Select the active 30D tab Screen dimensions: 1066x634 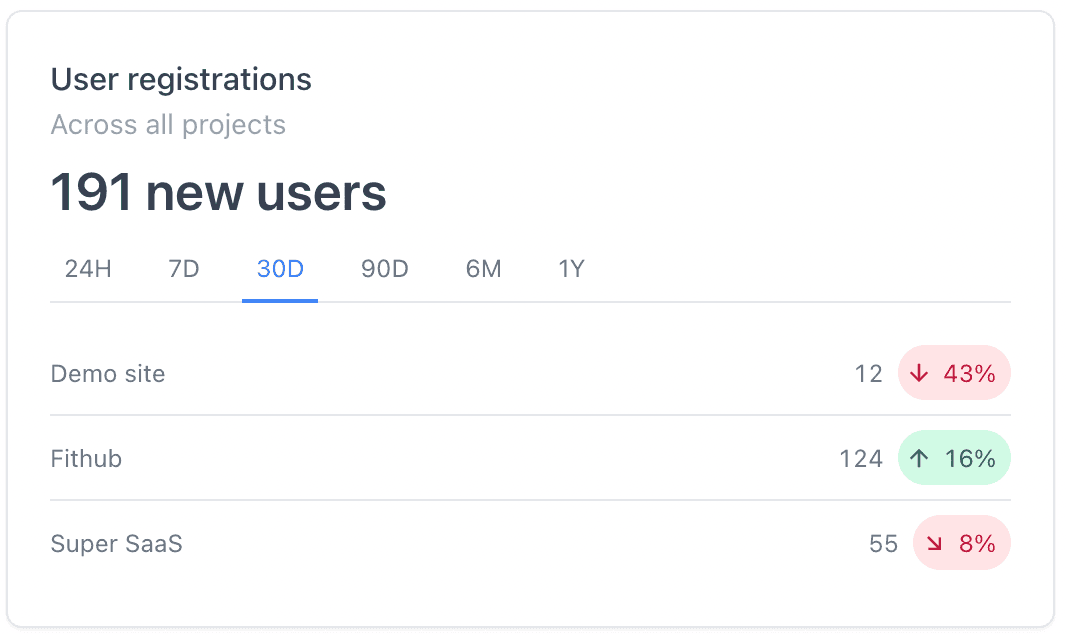(x=280, y=269)
